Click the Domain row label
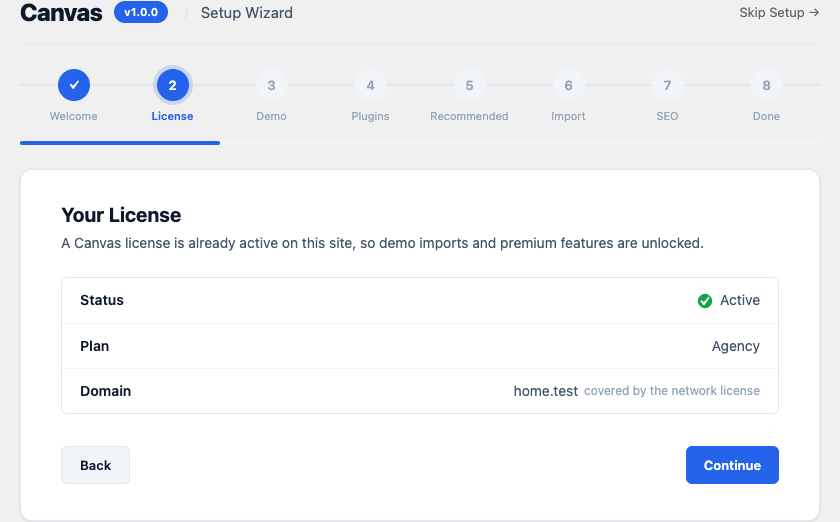This screenshot has height=522, width=840. (106, 391)
